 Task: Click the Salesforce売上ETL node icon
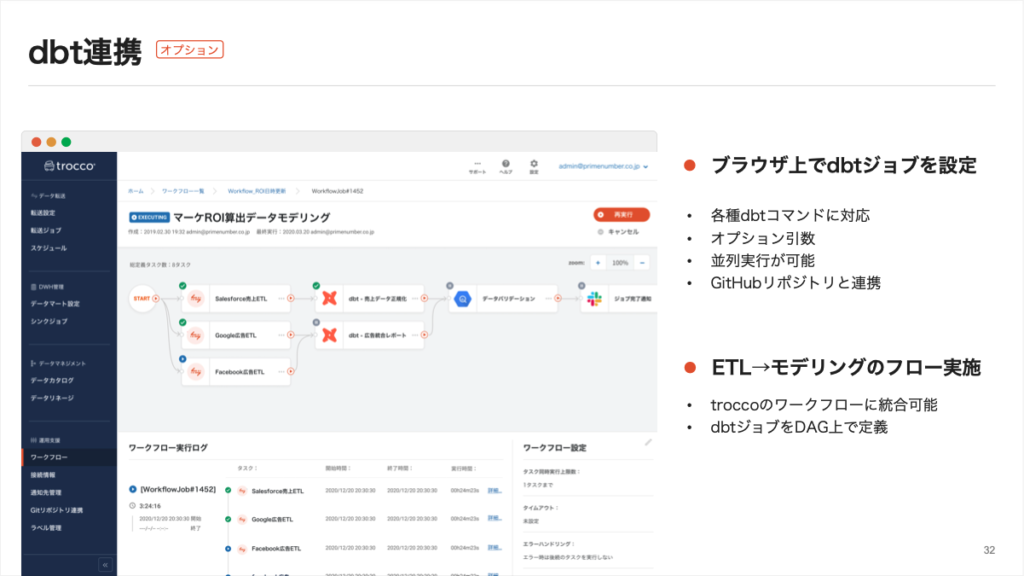pos(197,298)
